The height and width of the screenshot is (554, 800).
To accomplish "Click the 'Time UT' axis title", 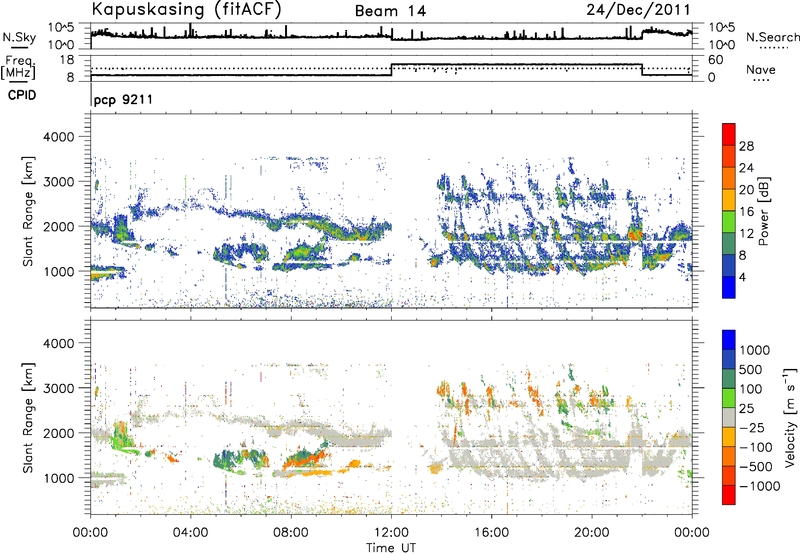I will pyautogui.click(x=391, y=548).
